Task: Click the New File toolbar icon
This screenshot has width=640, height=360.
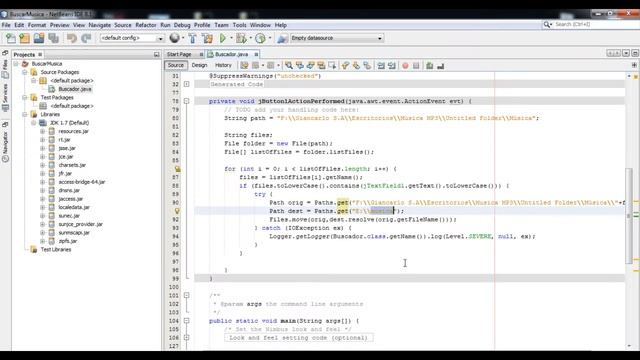Action: [11, 38]
